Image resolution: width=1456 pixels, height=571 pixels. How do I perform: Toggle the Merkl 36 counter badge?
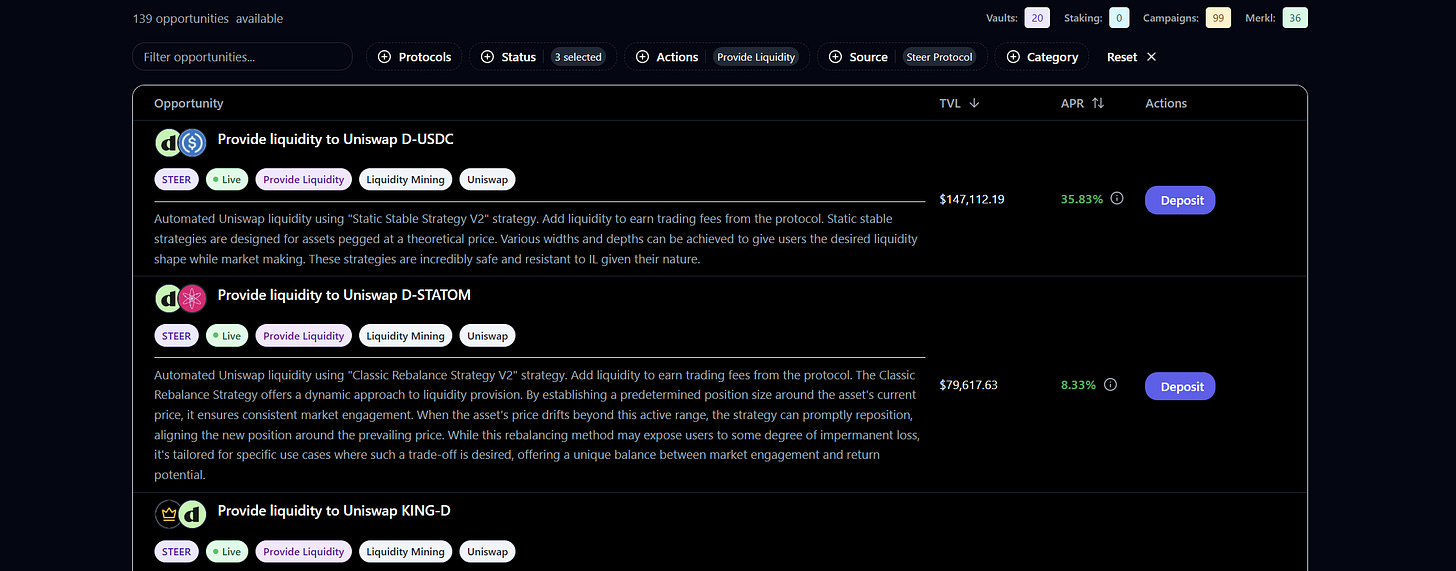1295,18
